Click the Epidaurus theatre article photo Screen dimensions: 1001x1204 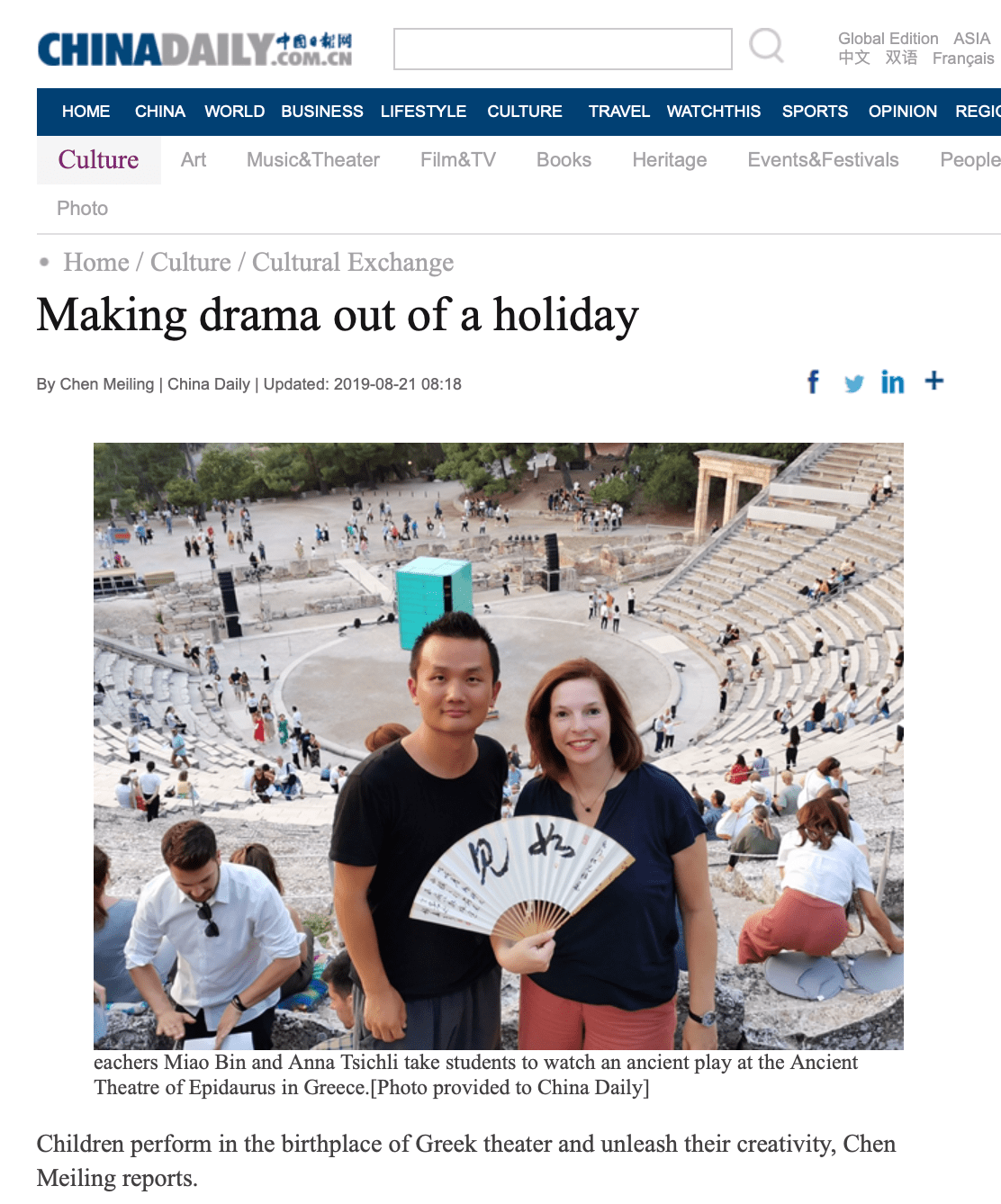(x=499, y=746)
